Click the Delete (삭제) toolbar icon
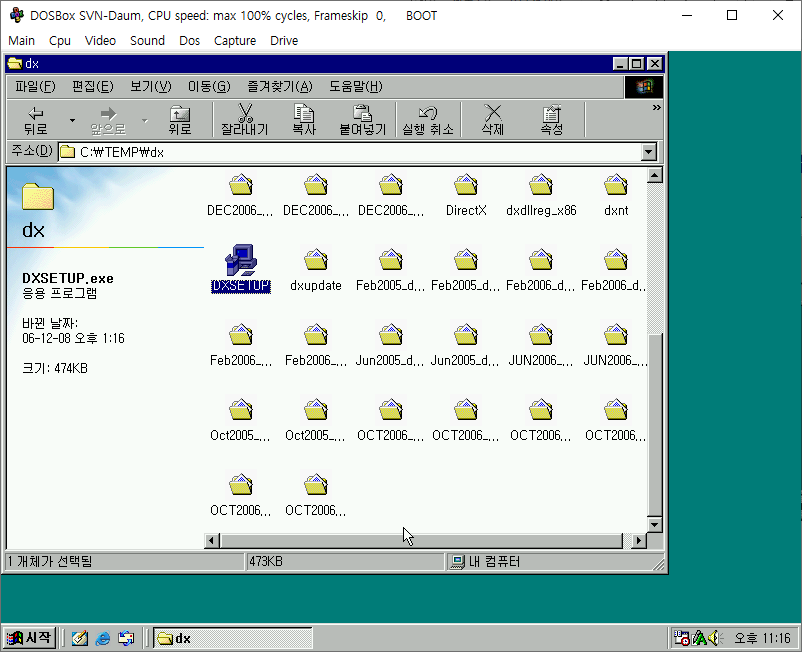 click(493, 121)
